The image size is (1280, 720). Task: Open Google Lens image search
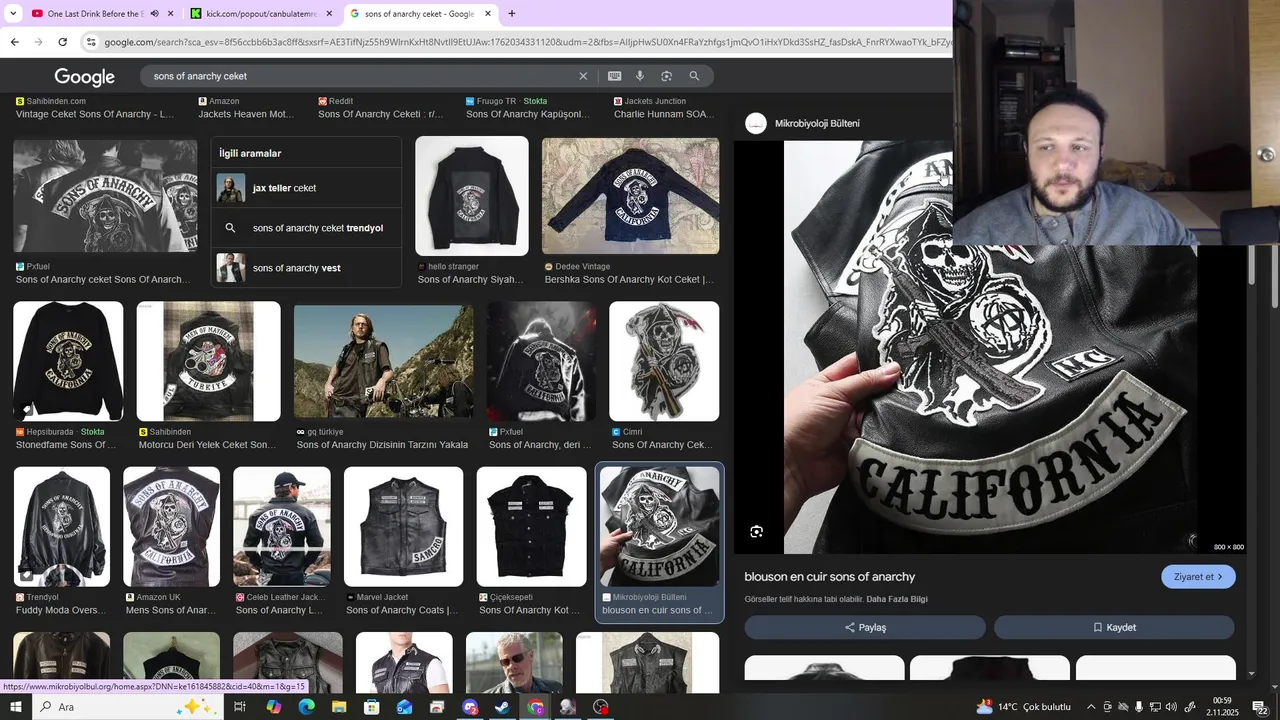(666, 76)
